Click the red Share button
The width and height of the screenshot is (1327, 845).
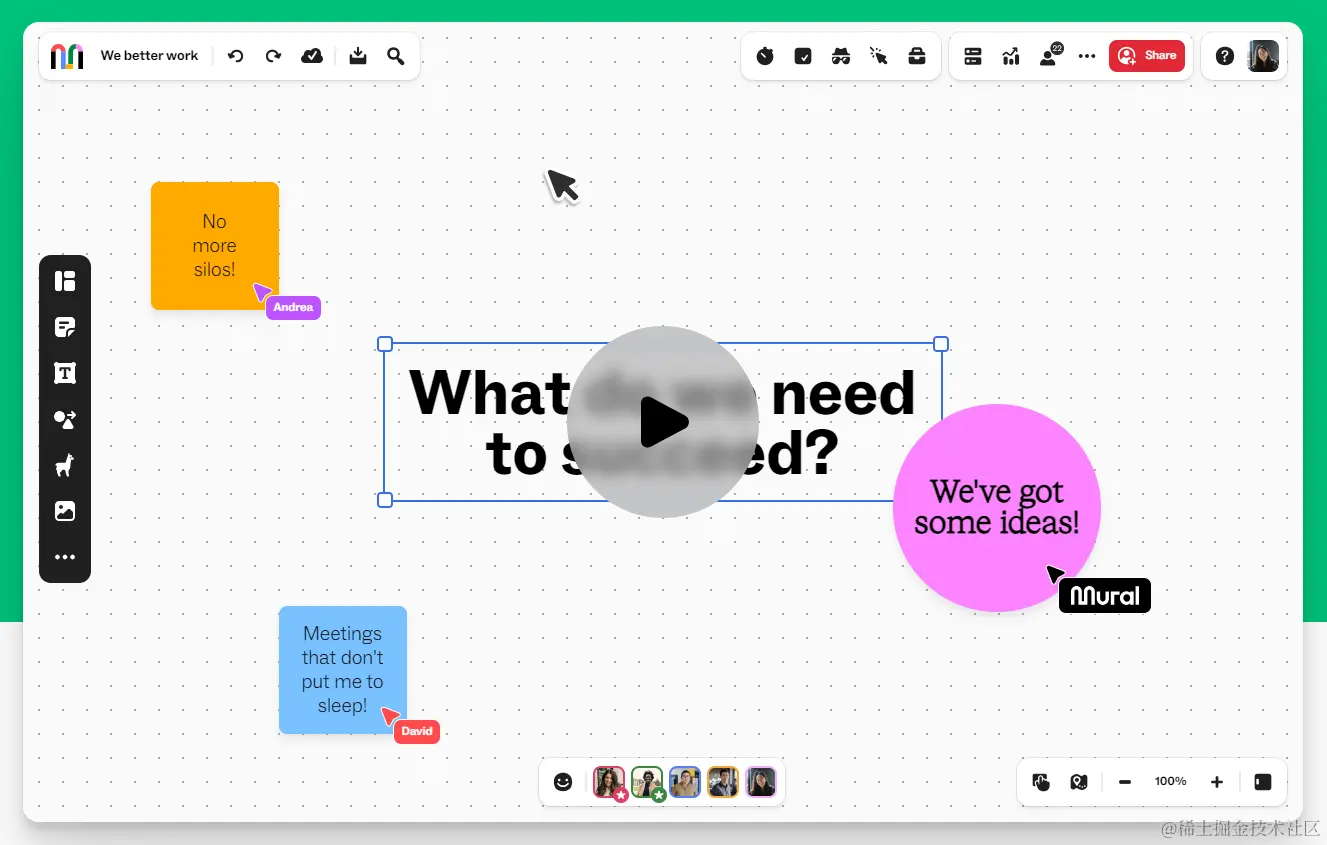coord(1147,56)
